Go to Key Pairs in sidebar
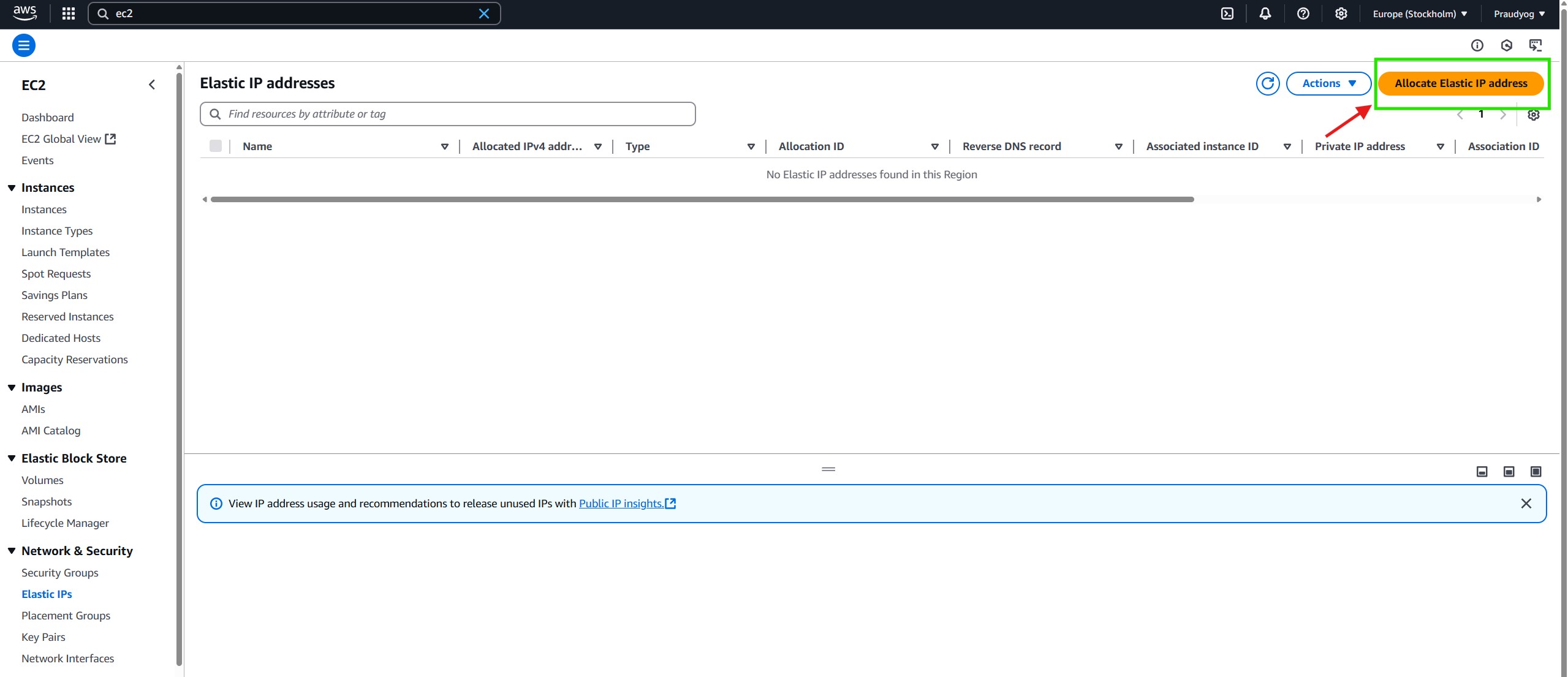This screenshot has height=677, width=1568. [x=43, y=637]
